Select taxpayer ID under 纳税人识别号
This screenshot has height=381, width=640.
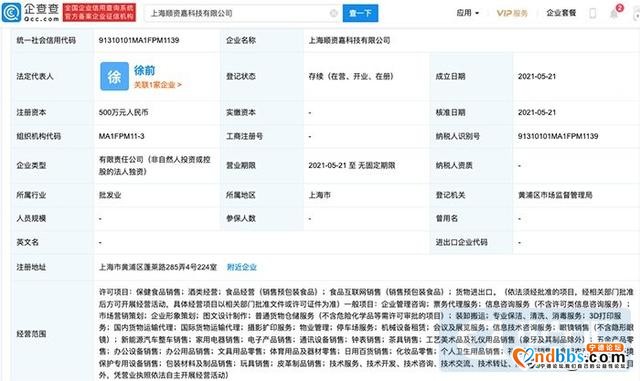[x=558, y=136]
